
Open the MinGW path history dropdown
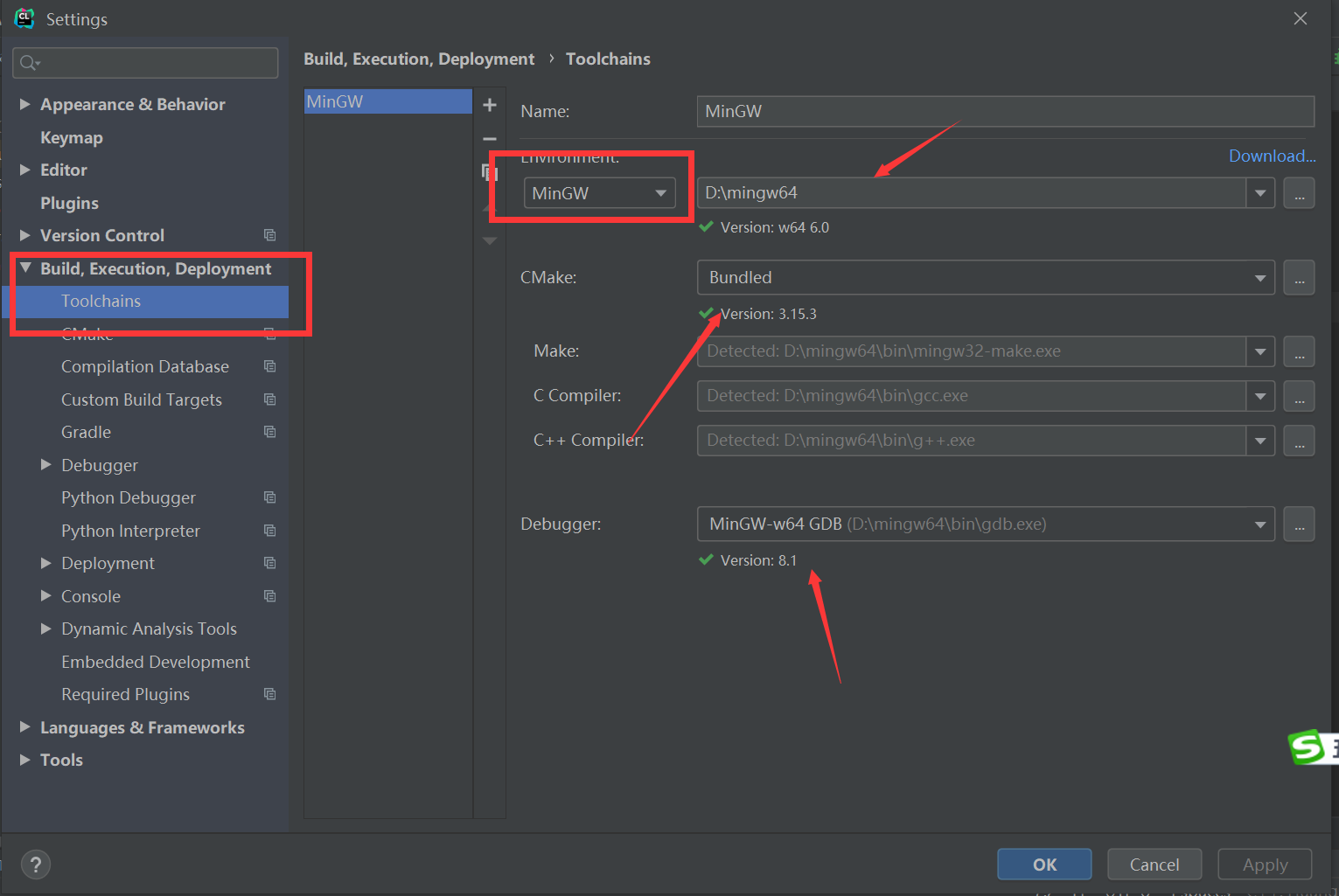[x=1260, y=193]
